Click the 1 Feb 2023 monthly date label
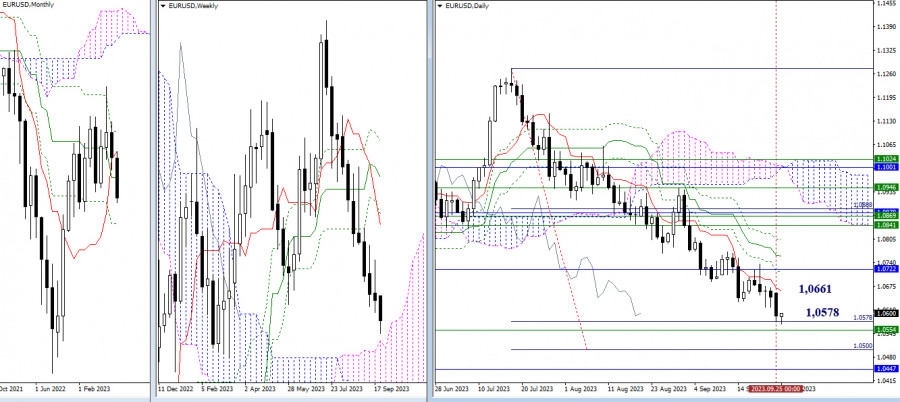Viewport: 900px width, 402px height. (93, 389)
